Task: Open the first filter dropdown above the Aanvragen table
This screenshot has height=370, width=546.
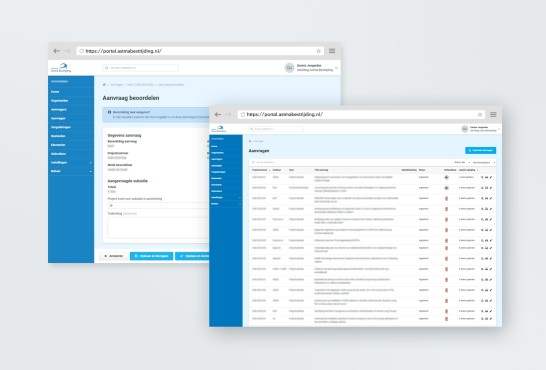Action: 462,162
